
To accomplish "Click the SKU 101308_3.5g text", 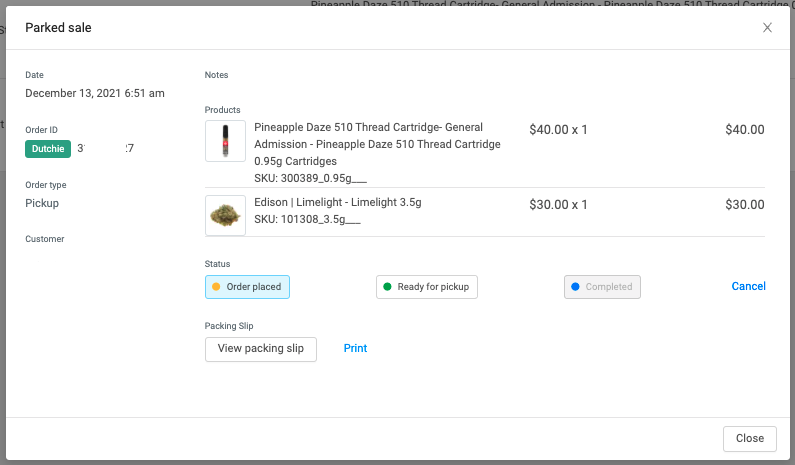I will click(307, 219).
